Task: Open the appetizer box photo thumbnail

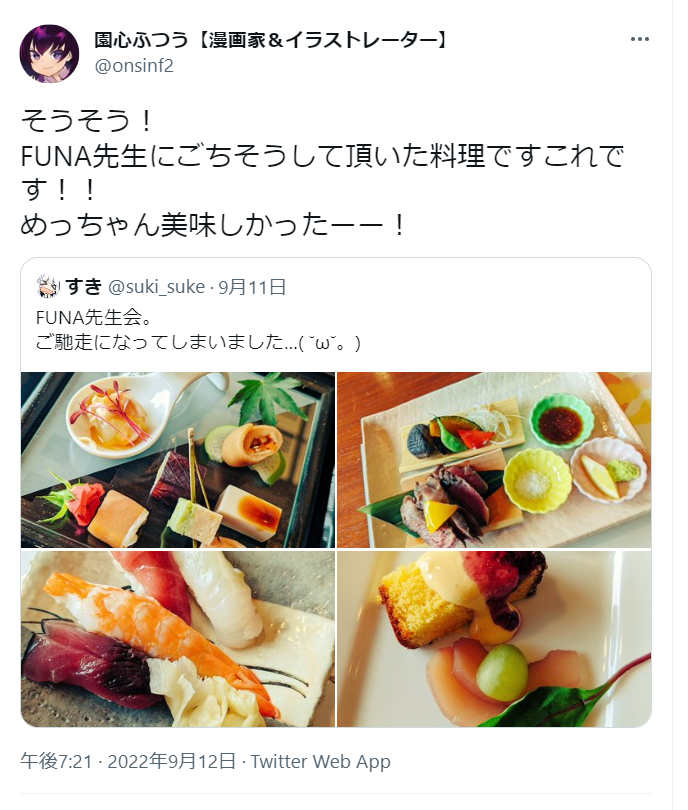Action: tap(178, 460)
